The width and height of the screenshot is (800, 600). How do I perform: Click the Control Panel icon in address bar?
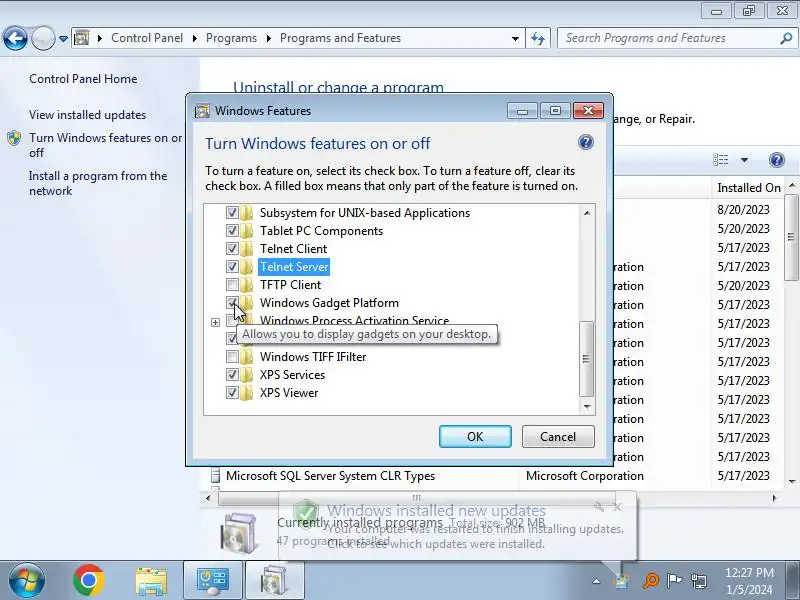tap(82, 38)
